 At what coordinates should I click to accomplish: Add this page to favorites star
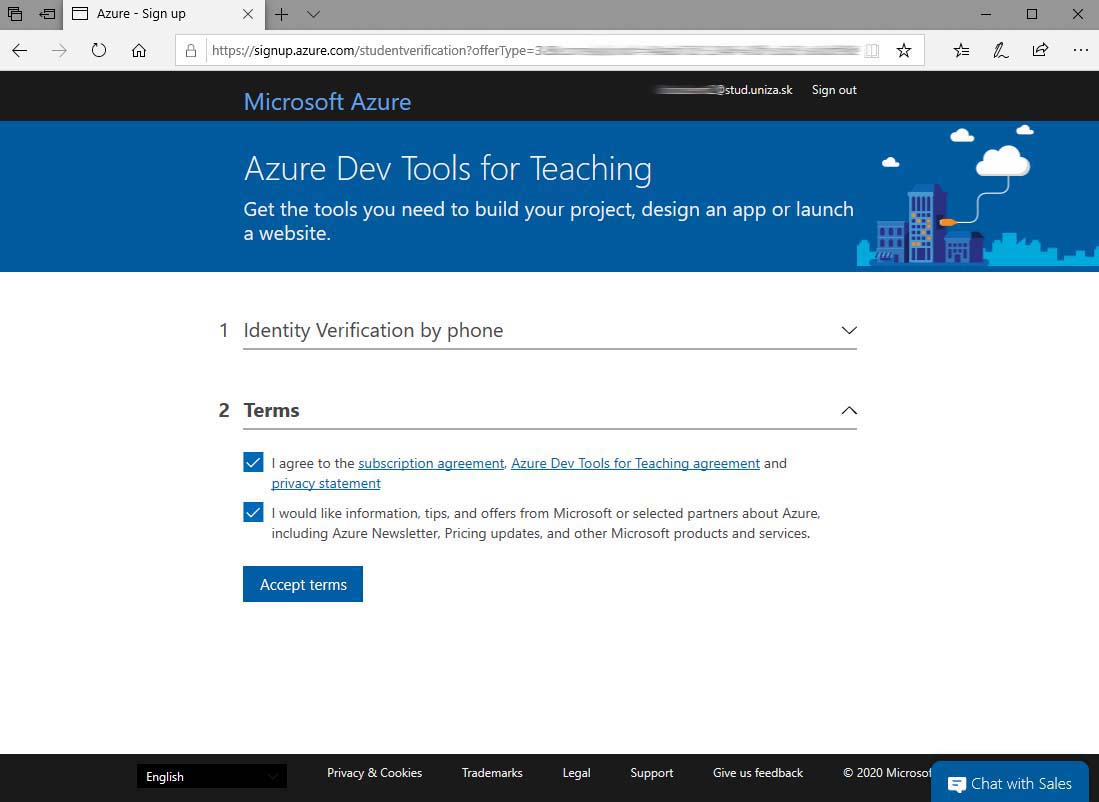[x=904, y=50]
